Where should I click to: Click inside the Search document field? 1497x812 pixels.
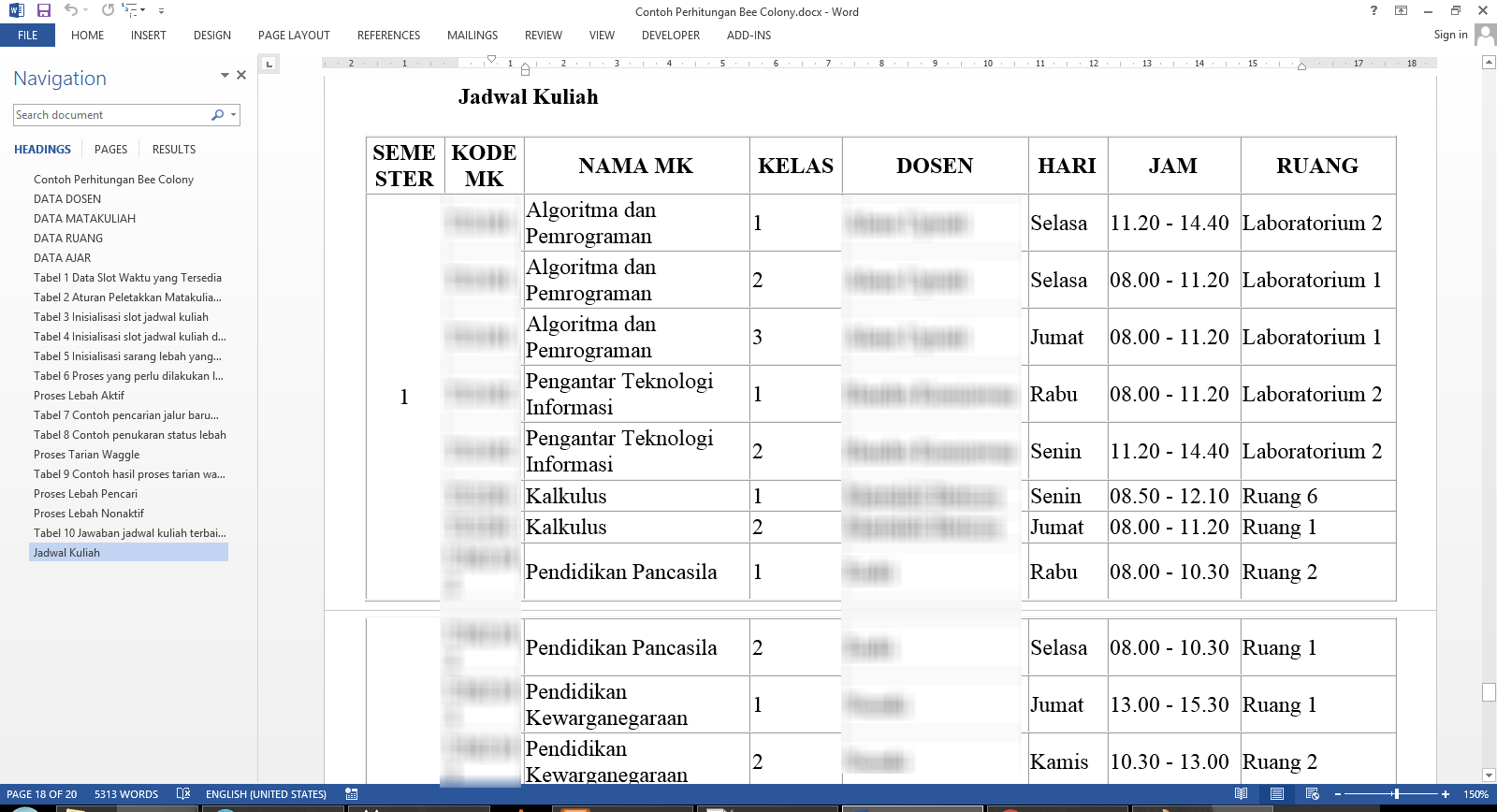pyautogui.click(x=110, y=115)
